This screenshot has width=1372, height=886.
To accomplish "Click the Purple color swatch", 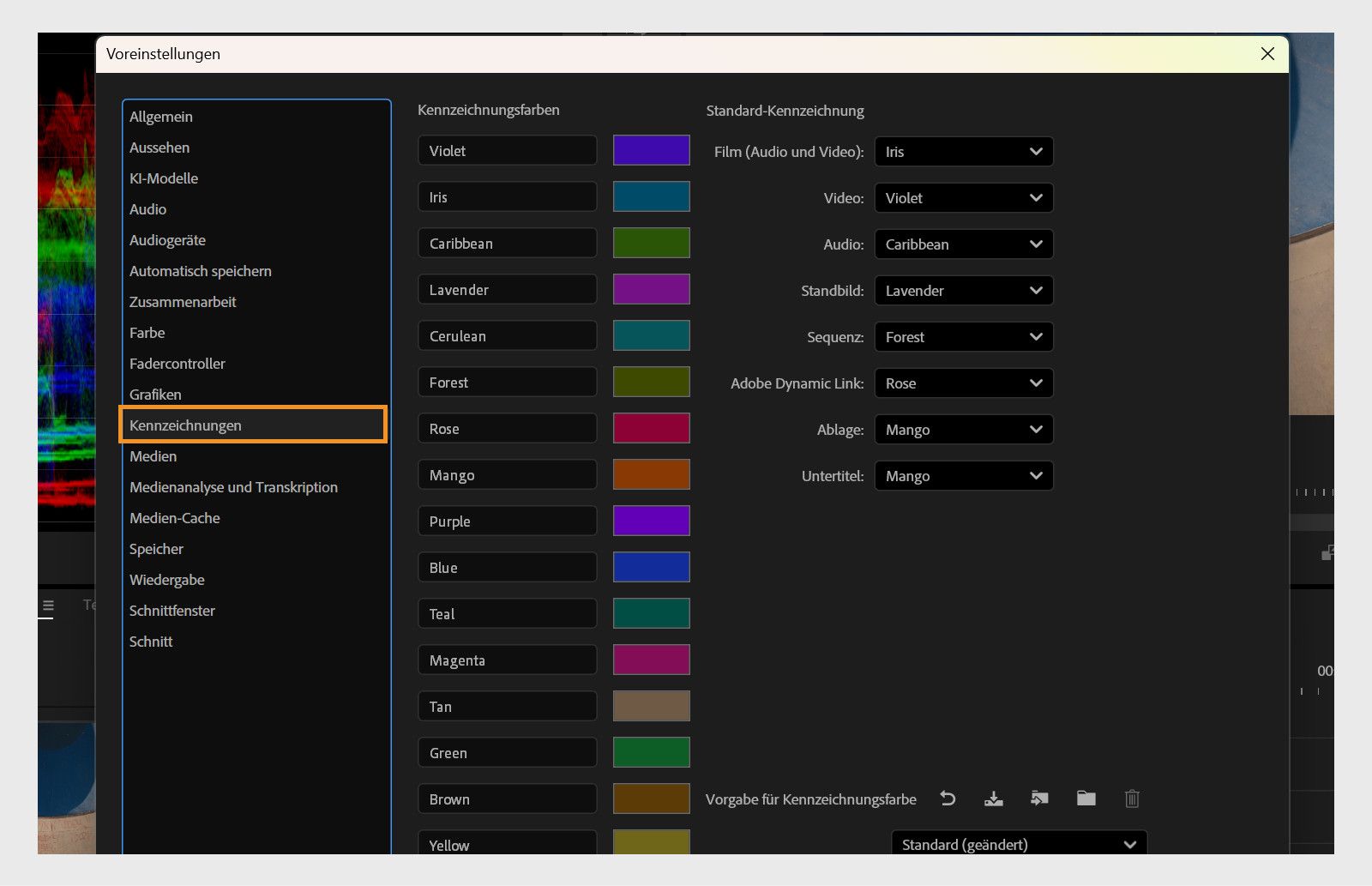I will point(652,521).
